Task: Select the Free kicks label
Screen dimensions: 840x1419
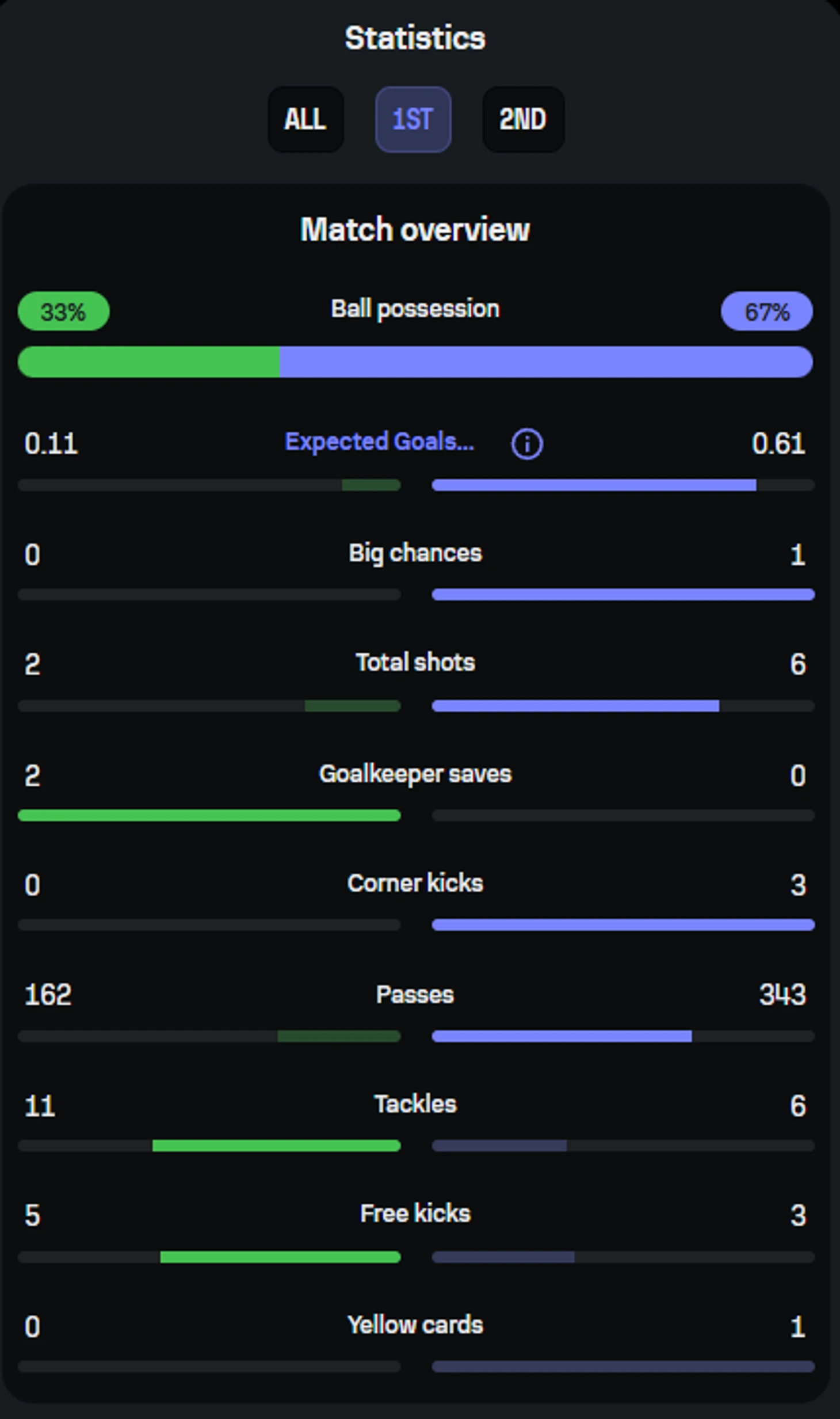Action: [414, 1213]
